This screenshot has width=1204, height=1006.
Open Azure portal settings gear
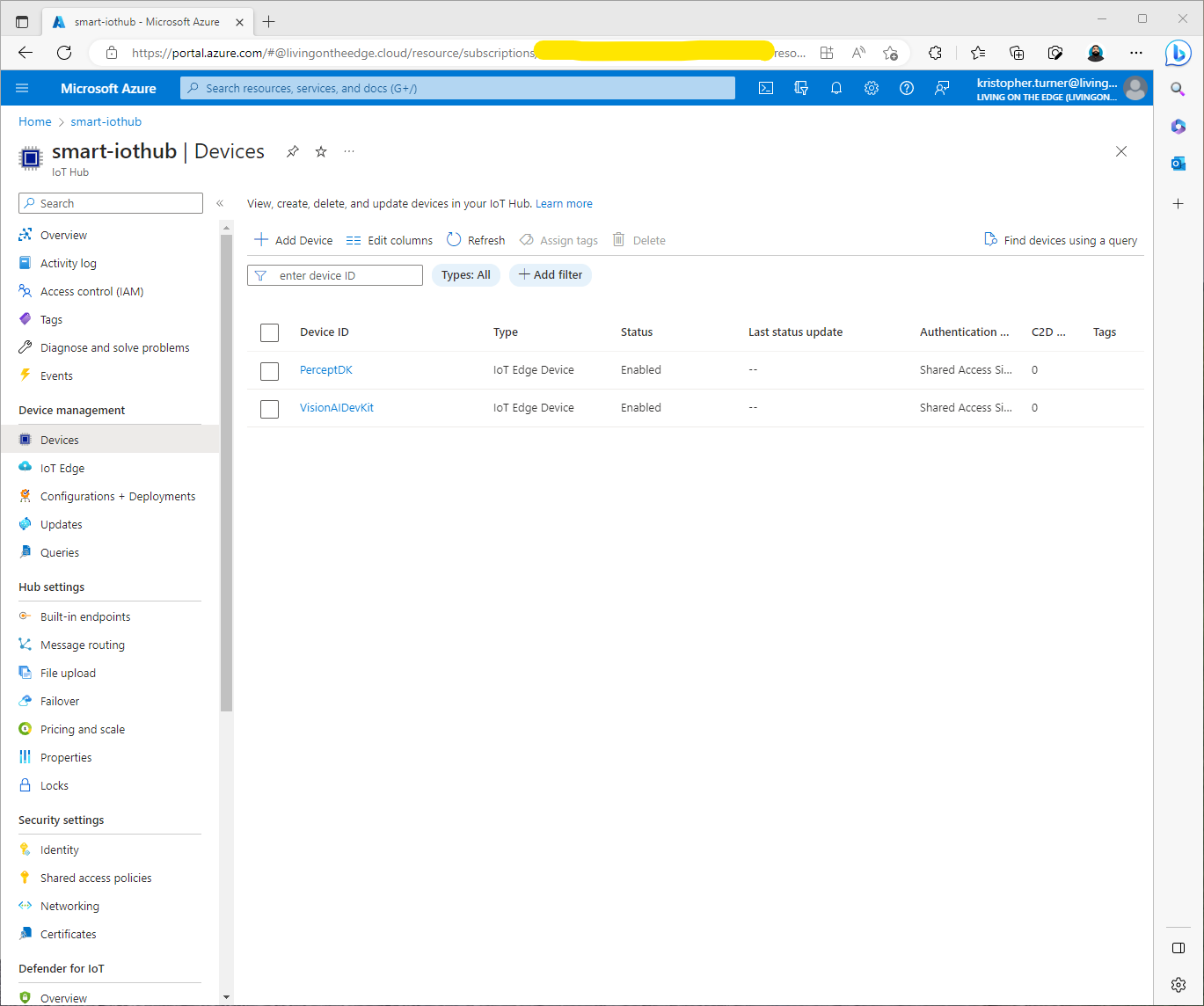(x=872, y=88)
